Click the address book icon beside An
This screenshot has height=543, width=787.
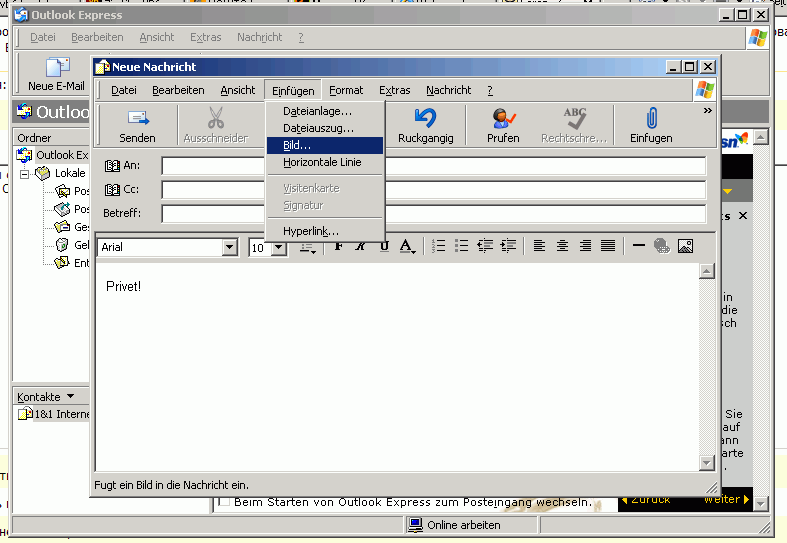(112, 166)
